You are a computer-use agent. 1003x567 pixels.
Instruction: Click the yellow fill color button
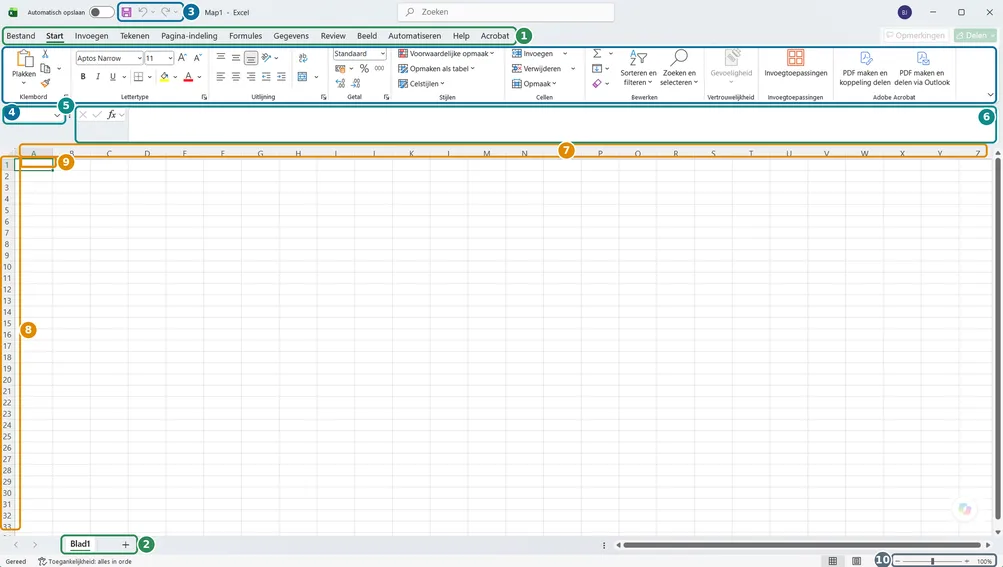(164, 77)
